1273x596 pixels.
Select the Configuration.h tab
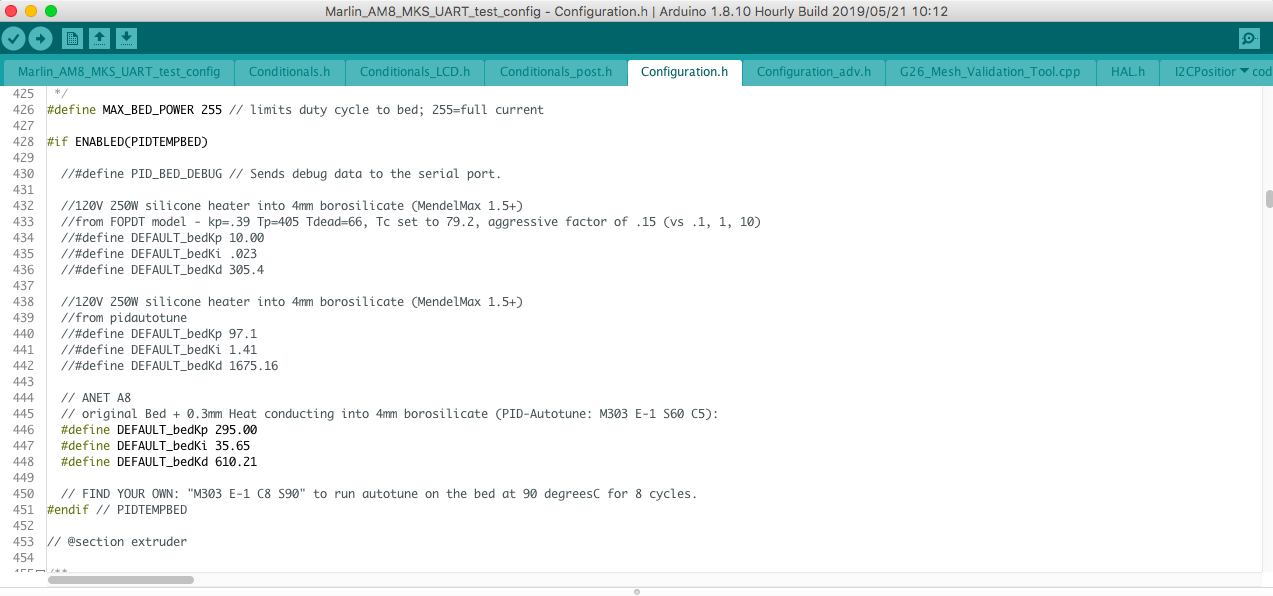(685, 72)
